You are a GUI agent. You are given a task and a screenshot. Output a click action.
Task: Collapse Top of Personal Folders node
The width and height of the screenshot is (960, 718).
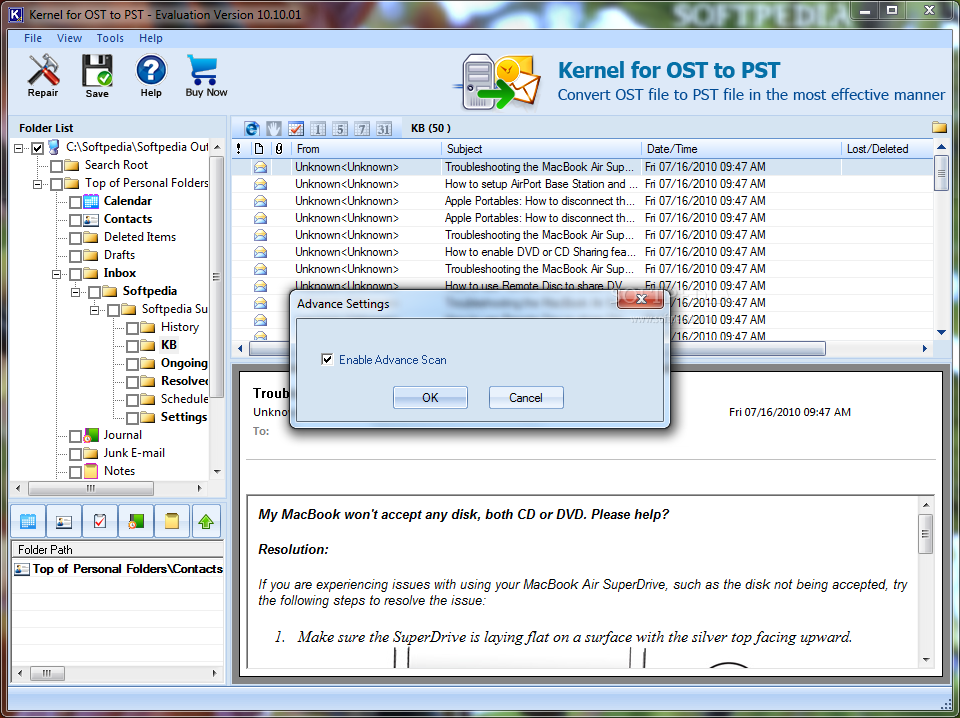coord(38,184)
